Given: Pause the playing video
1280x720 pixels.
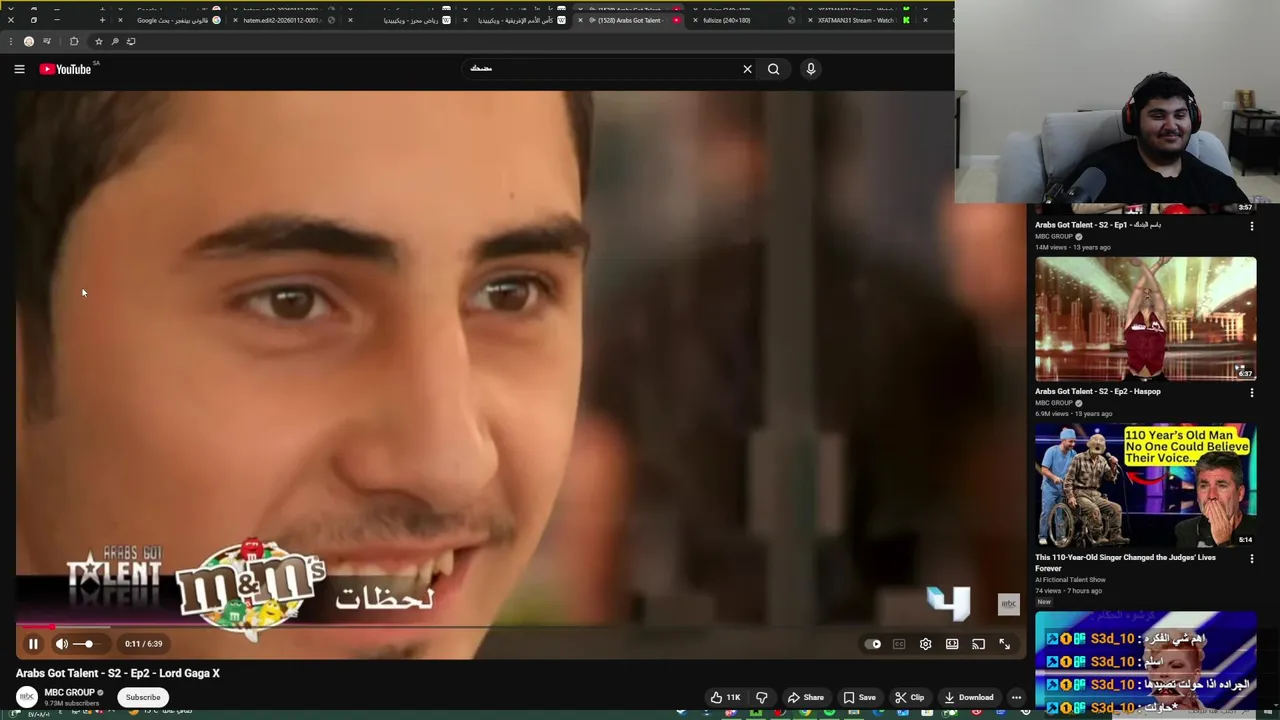Looking at the screenshot, I should [x=33, y=644].
